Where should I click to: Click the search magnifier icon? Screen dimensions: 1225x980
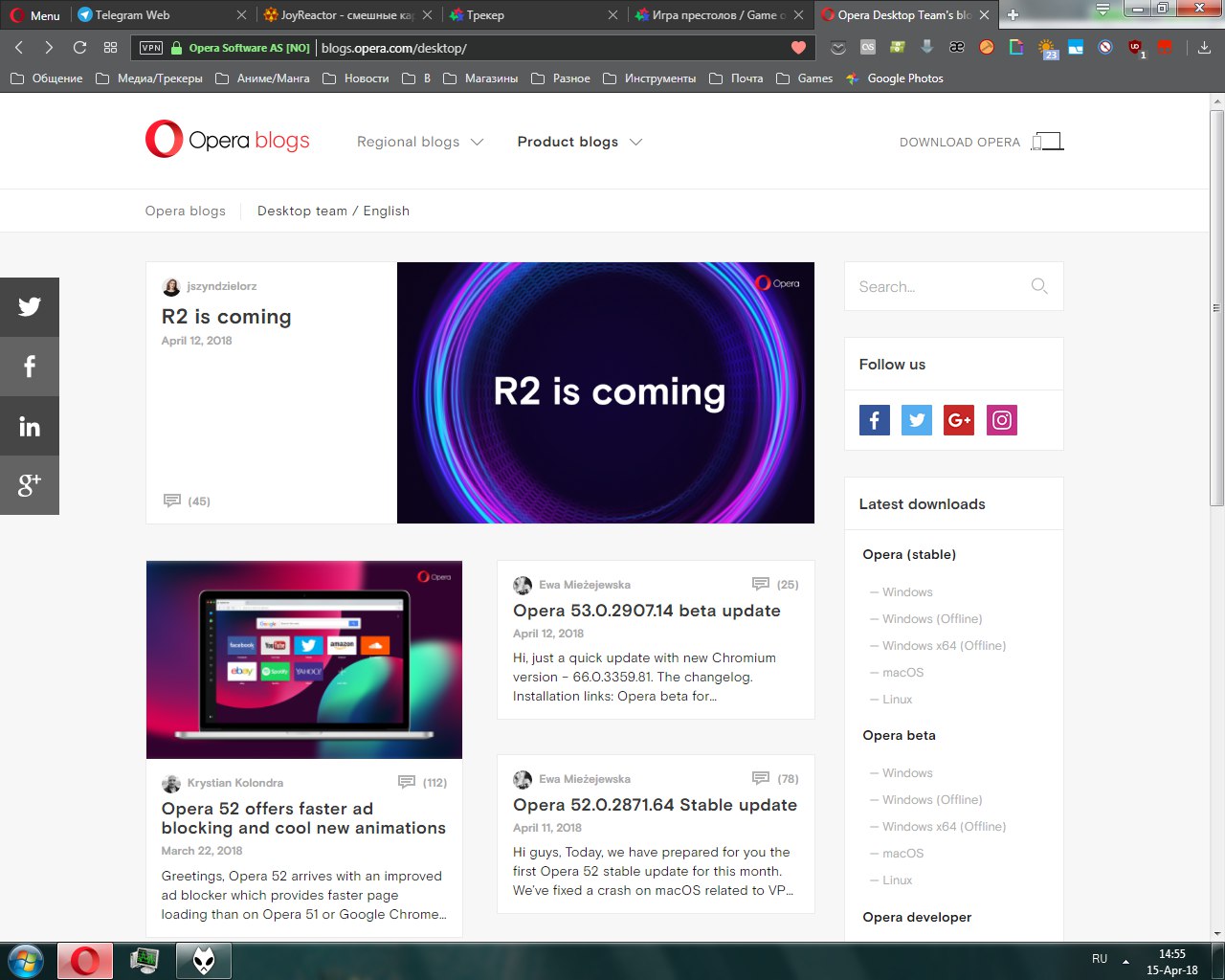[1039, 285]
